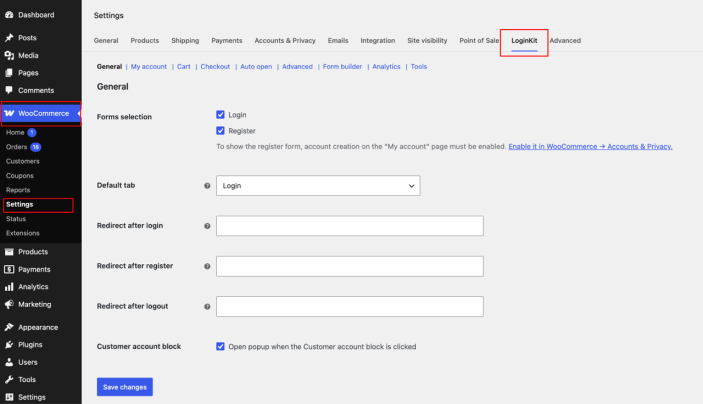Click the Plugins plug icon
Viewport: 703px width, 404px height.
point(9,344)
